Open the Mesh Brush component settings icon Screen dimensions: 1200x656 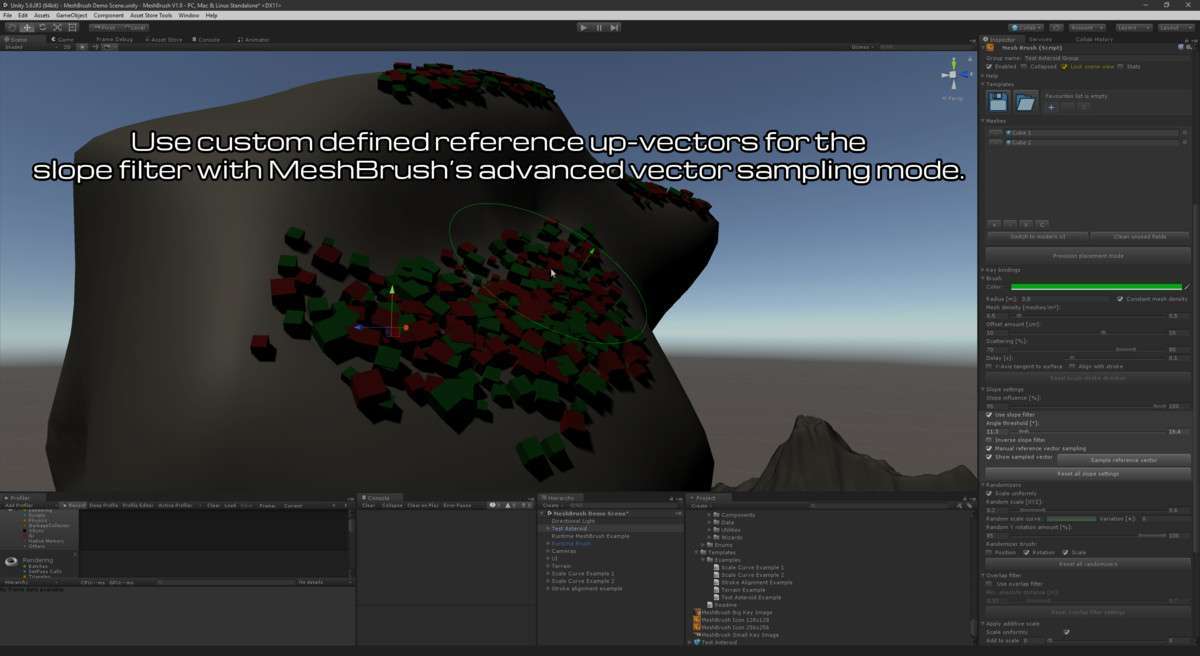coord(1187,47)
